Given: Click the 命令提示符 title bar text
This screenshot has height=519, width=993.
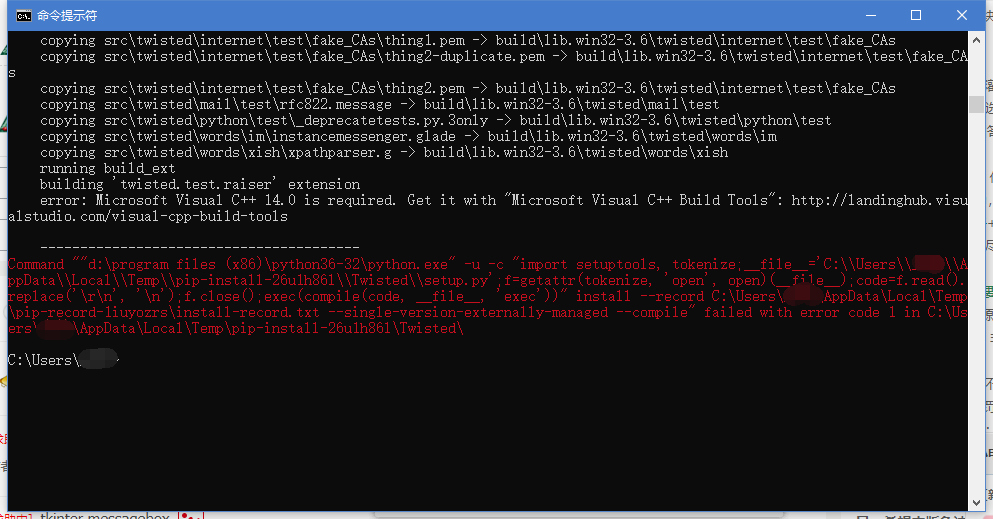Looking at the screenshot, I should coord(70,15).
